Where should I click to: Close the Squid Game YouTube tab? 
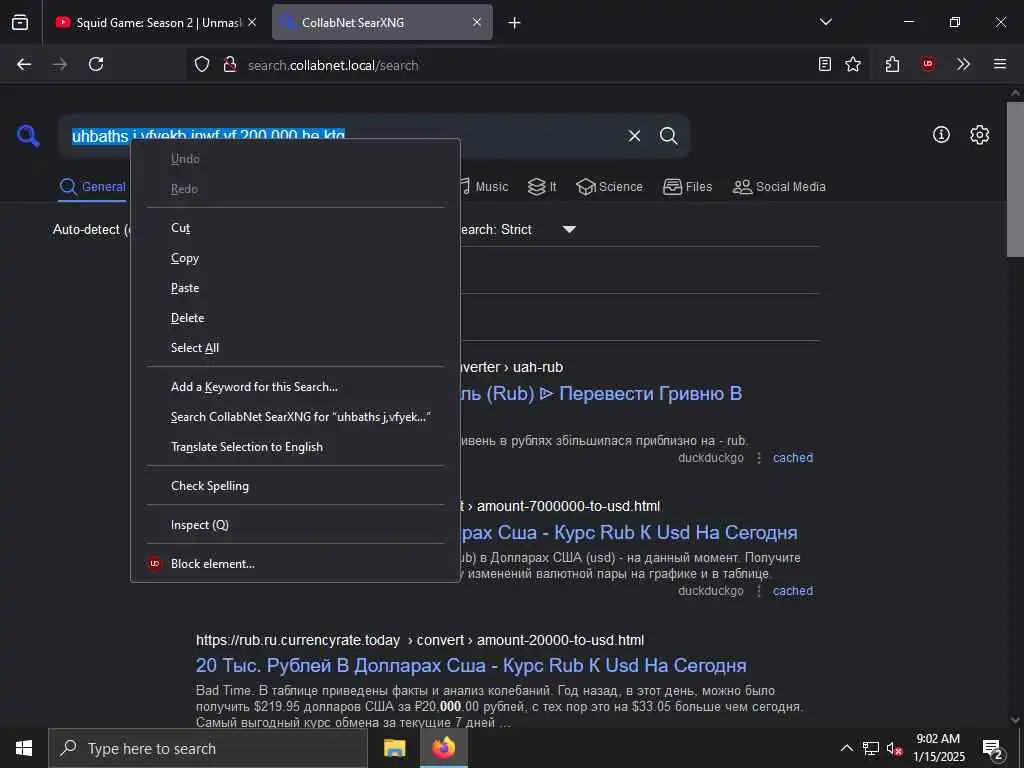[x=252, y=22]
